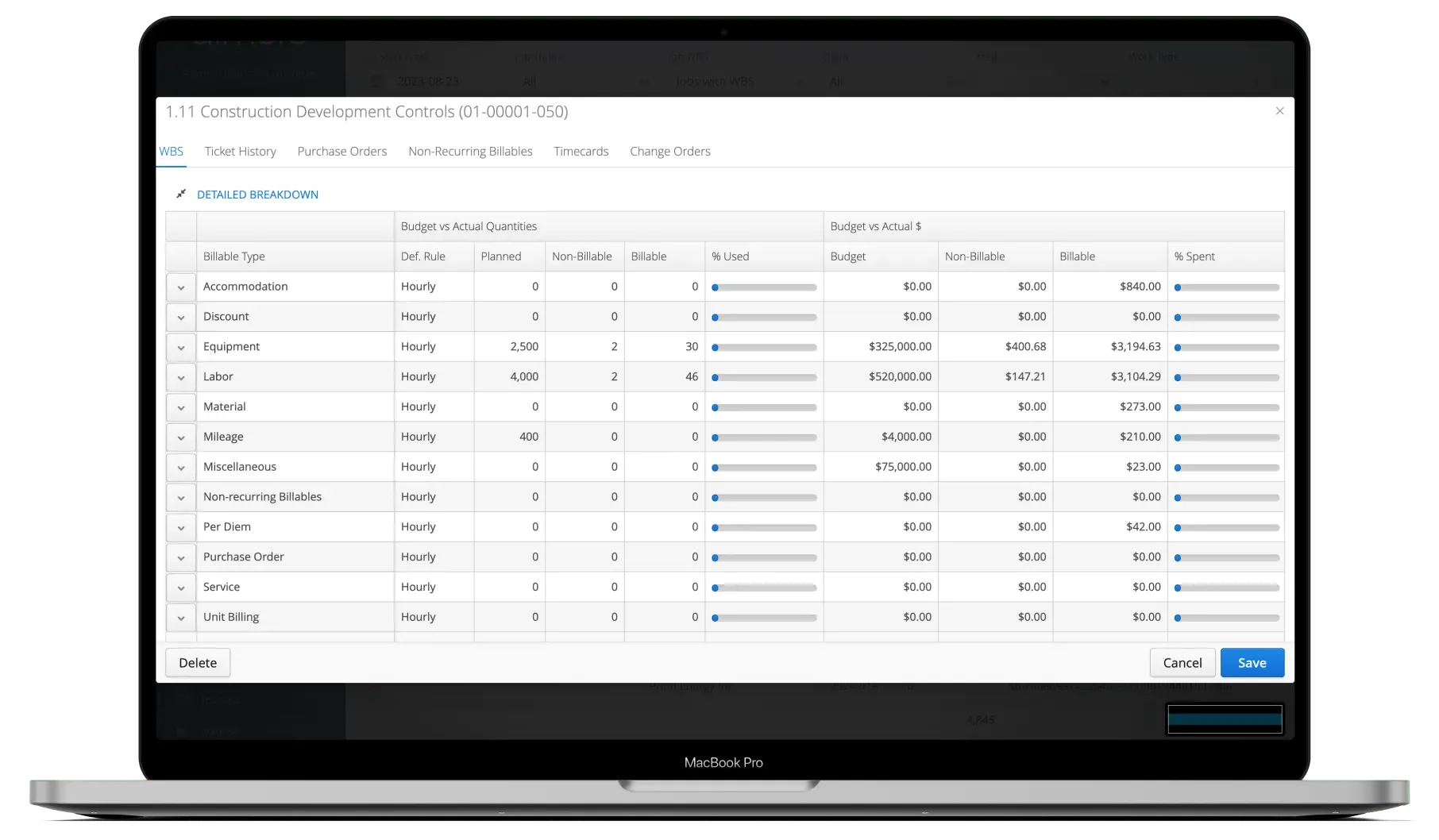Click the Detailed Breakdown link
This screenshot has width=1439, height=840.
(257, 195)
